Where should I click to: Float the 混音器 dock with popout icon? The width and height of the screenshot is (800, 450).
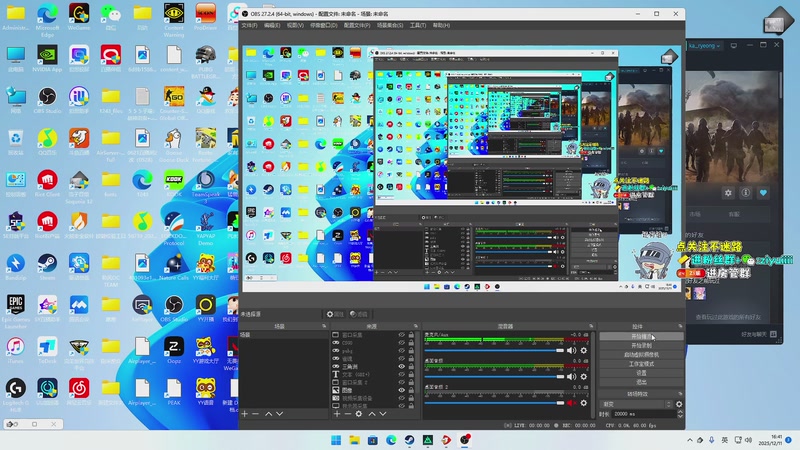click(591, 326)
